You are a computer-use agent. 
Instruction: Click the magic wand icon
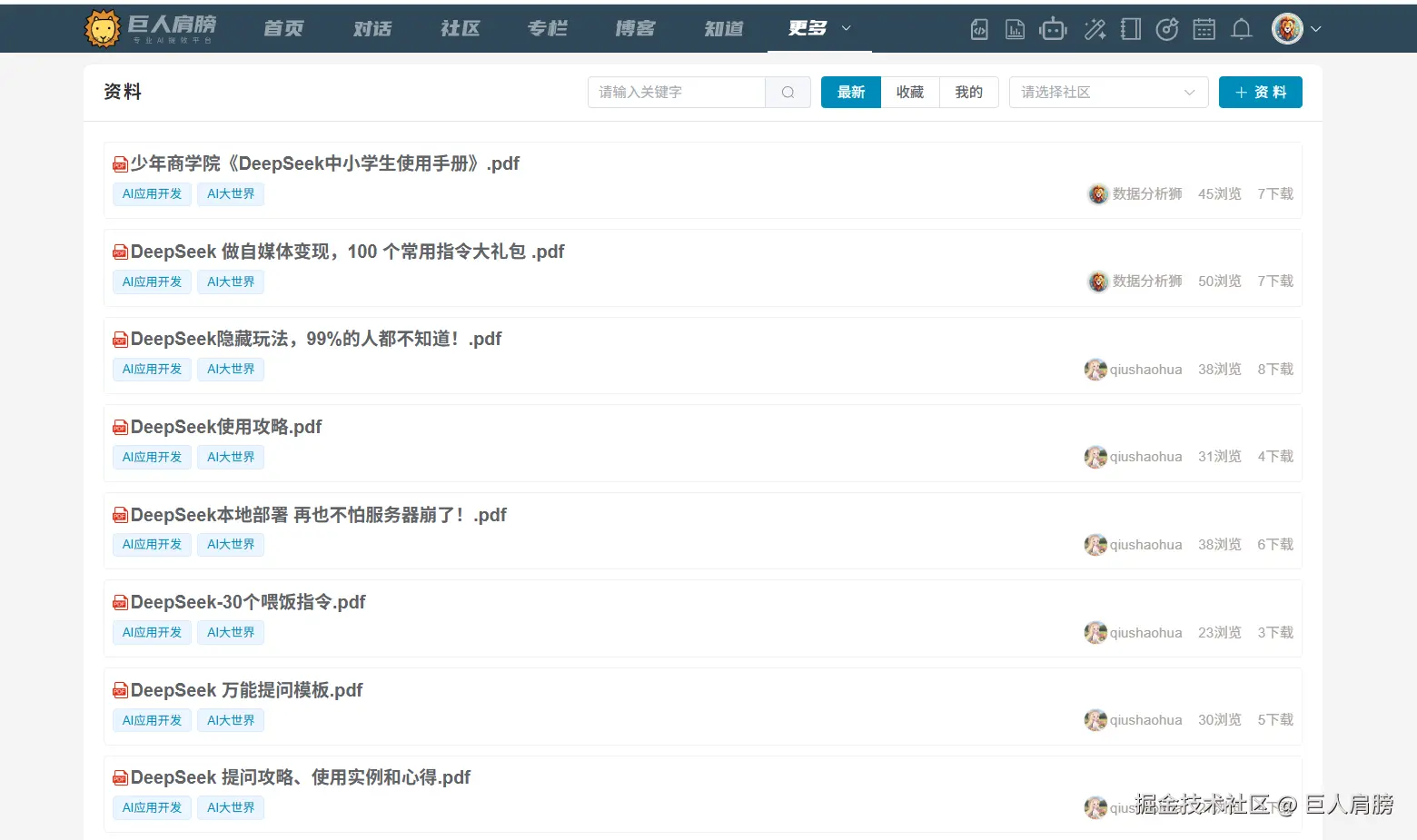pyautogui.click(x=1095, y=29)
